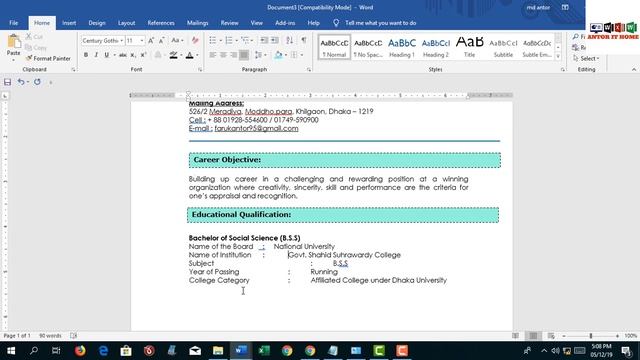Align text to the left
This screenshot has height=360, width=640.
[x=213, y=55]
